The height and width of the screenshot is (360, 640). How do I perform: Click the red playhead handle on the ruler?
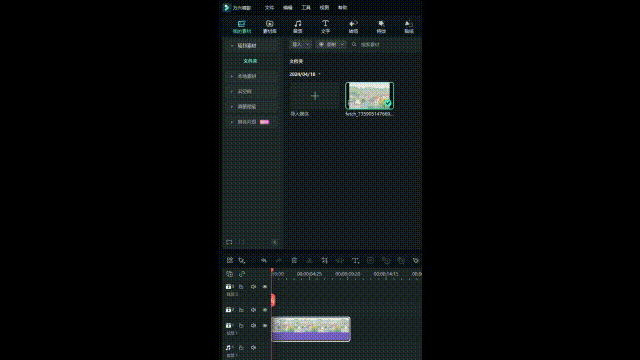pos(272,270)
